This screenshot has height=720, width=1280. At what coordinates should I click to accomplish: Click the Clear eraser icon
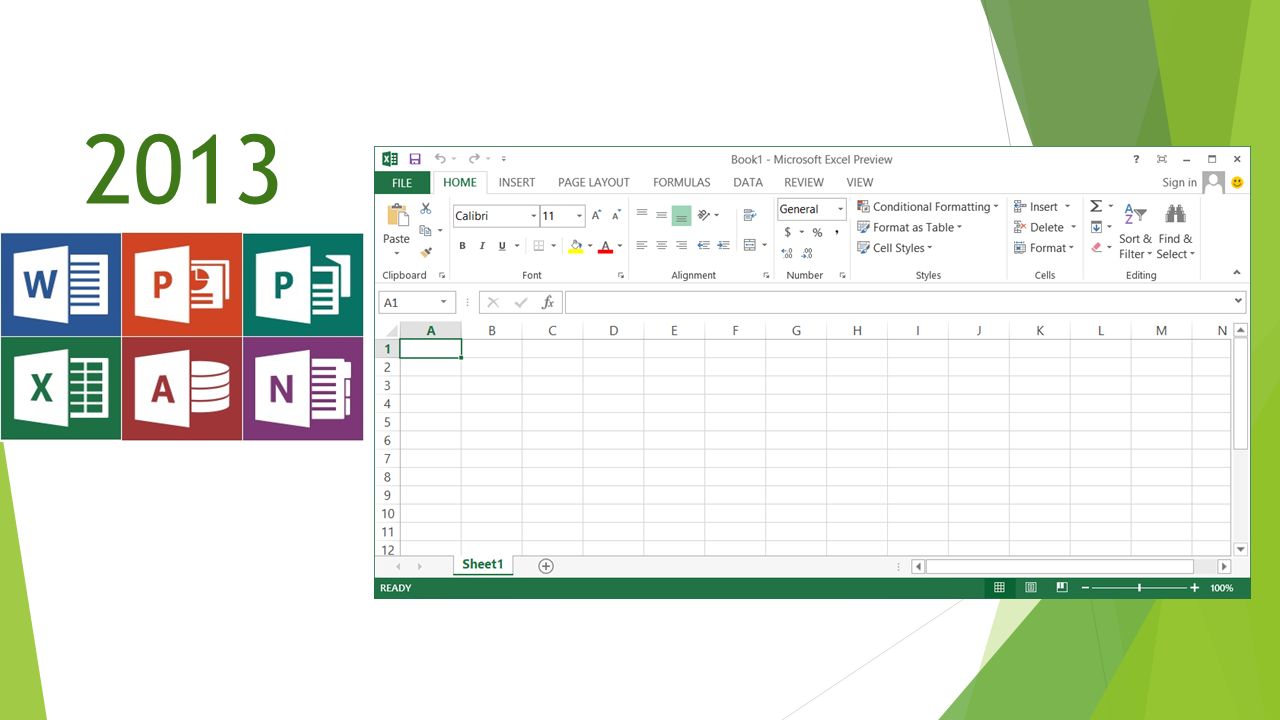(x=1096, y=247)
